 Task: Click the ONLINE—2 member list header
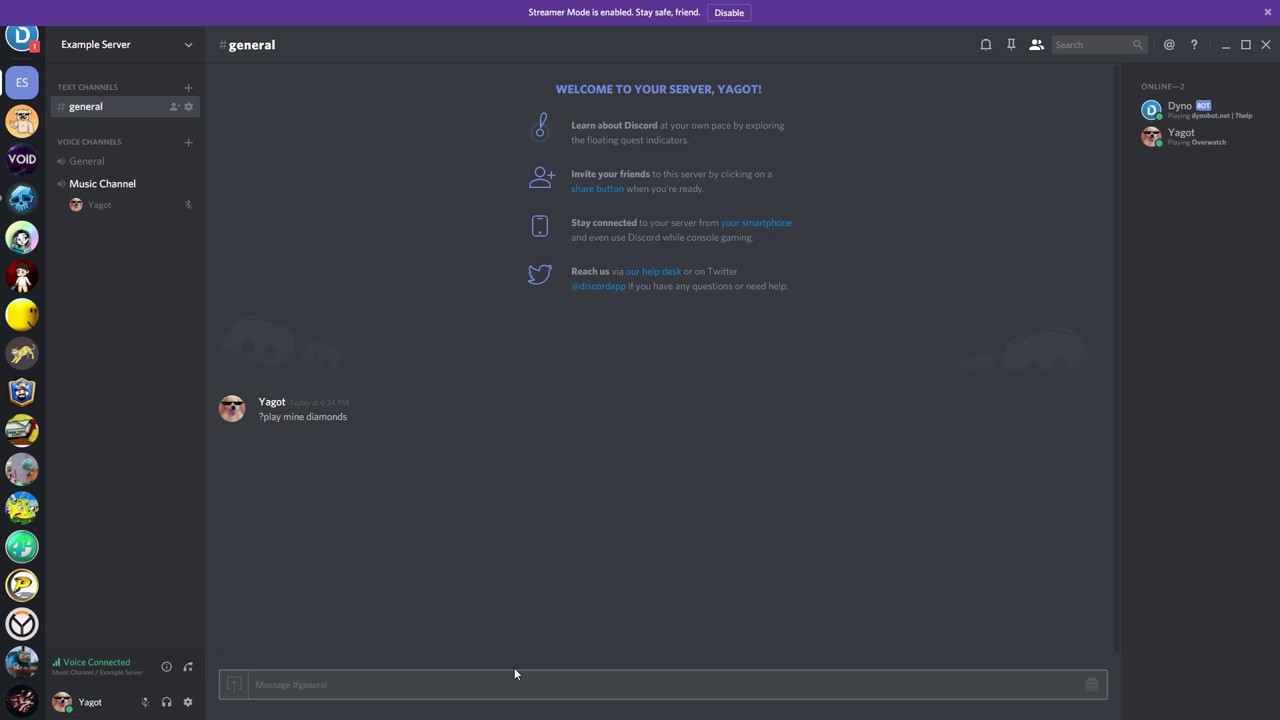1163,87
